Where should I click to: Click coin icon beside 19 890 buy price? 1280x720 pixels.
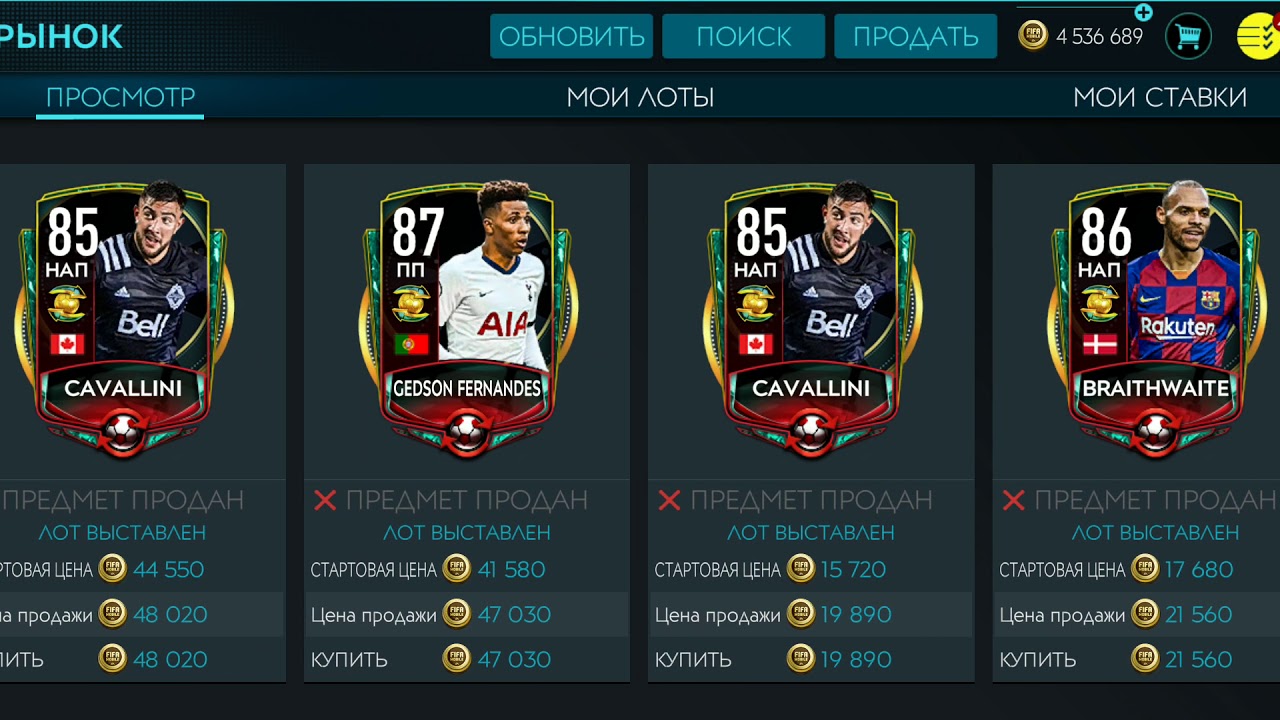pos(801,659)
